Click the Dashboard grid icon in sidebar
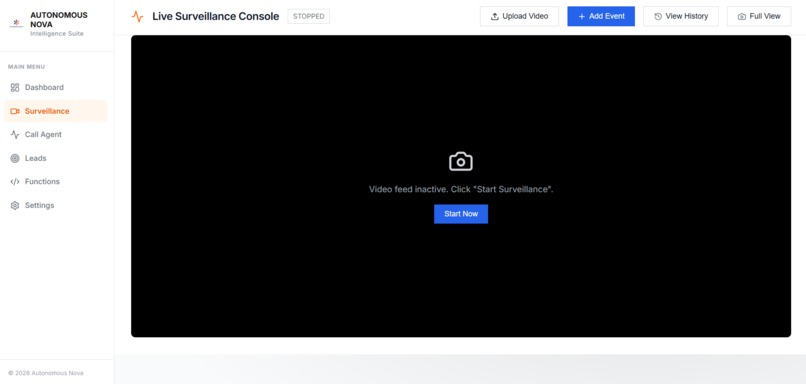Viewport: 806px width, 384px height. point(15,87)
